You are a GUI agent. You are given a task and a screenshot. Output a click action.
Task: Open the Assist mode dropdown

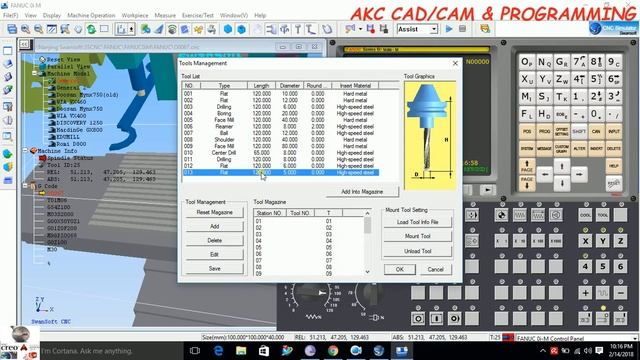pos(434,29)
